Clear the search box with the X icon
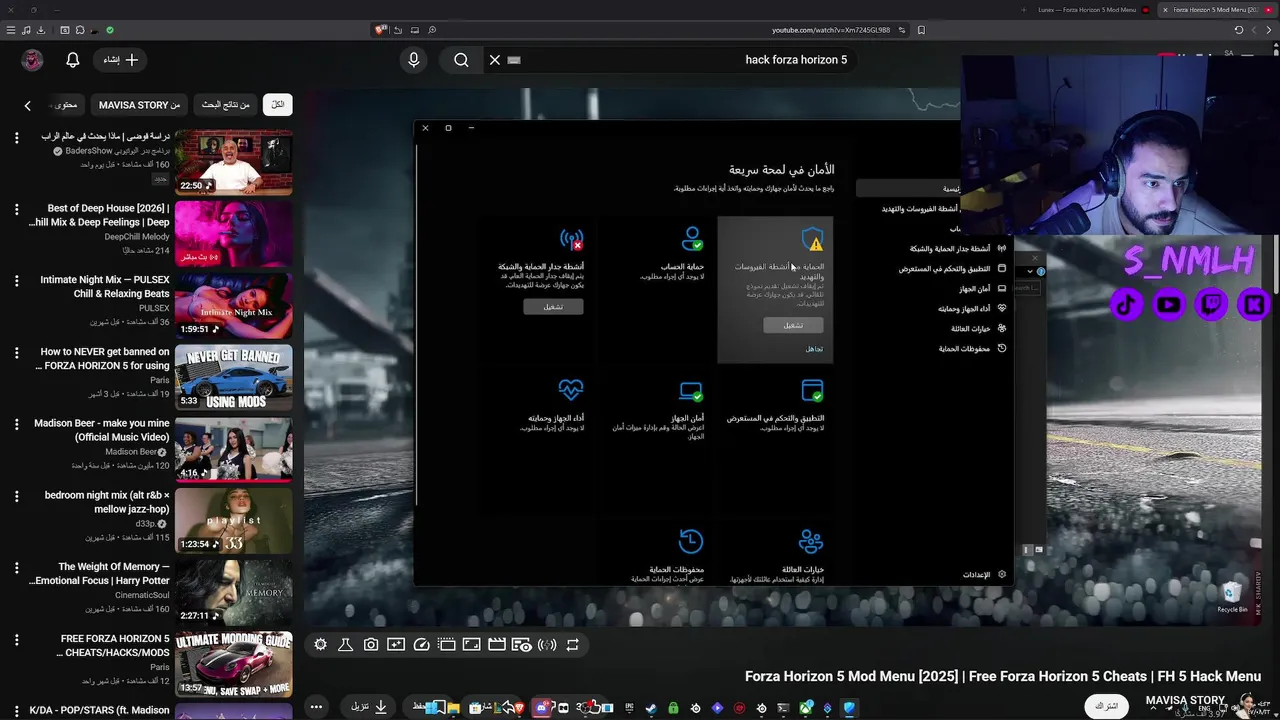1280x720 pixels. pos(494,60)
